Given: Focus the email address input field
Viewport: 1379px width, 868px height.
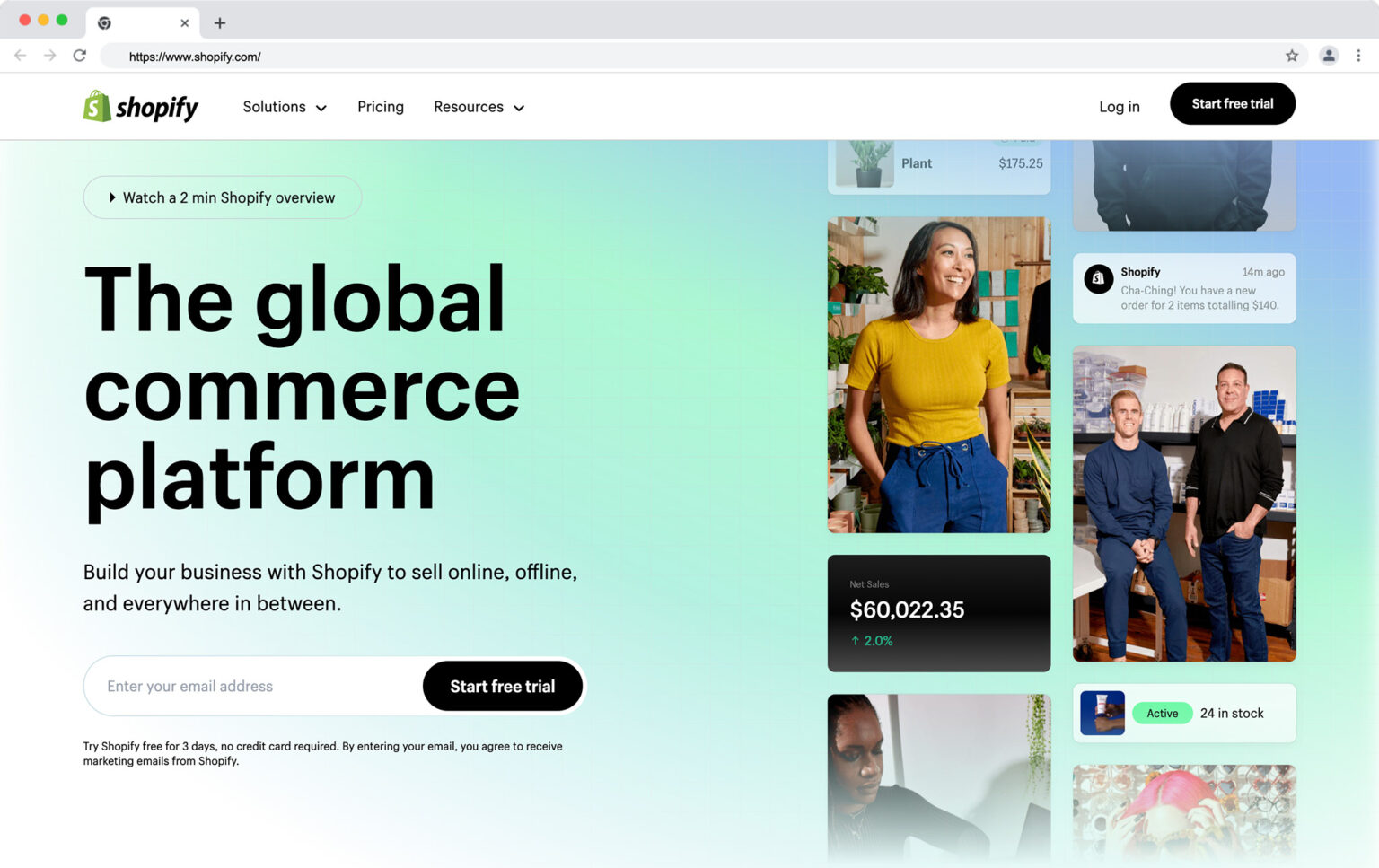Looking at the screenshot, I should (x=254, y=686).
